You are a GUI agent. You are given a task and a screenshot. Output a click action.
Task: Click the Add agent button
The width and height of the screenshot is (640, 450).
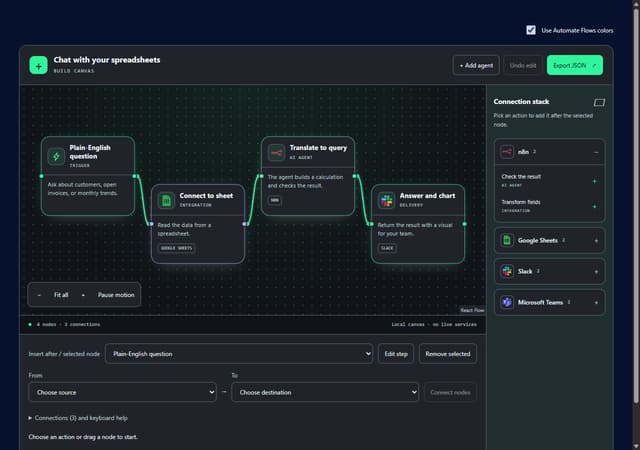pyautogui.click(x=476, y=65)
